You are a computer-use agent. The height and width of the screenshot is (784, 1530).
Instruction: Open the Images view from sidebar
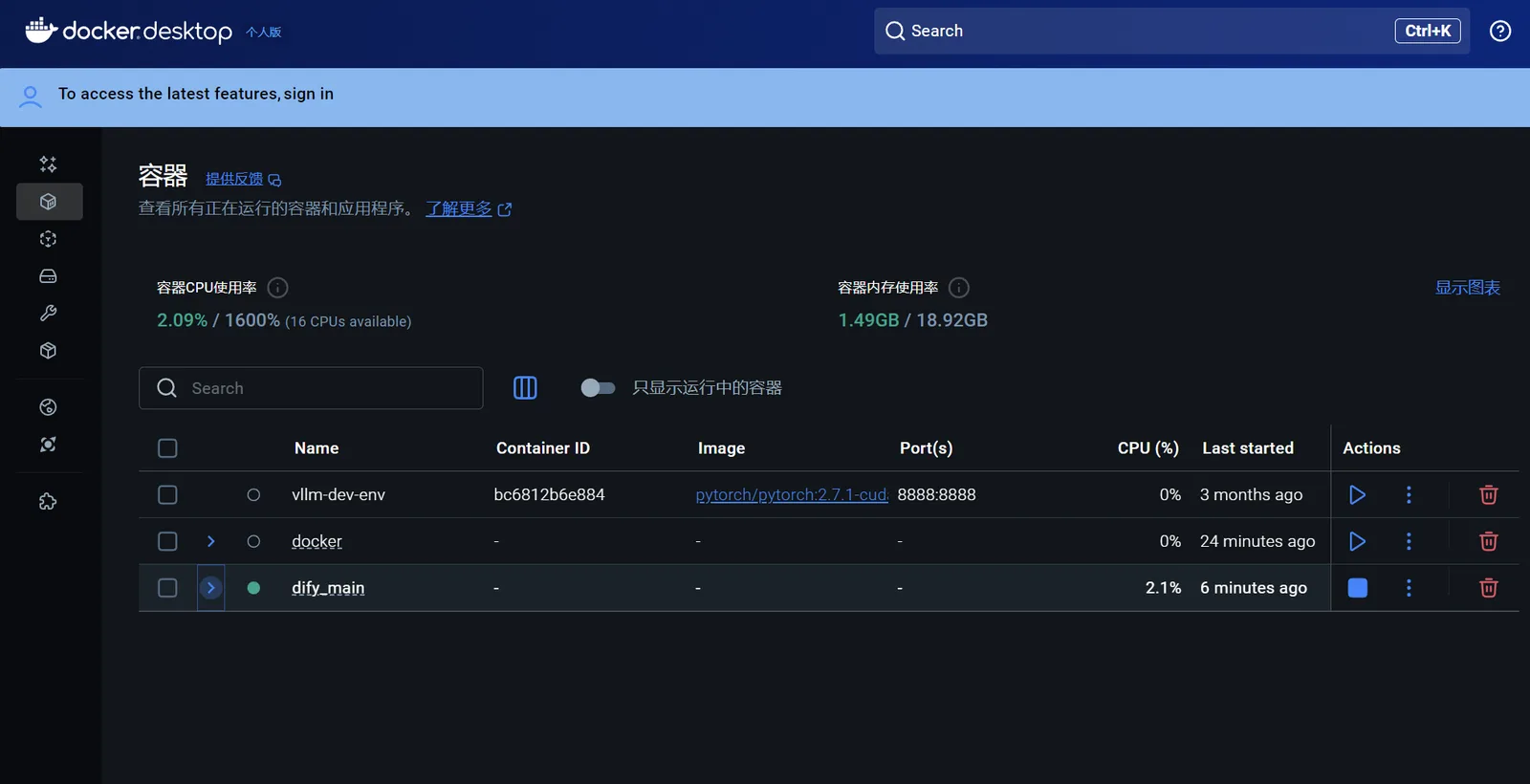pos(48,239)
